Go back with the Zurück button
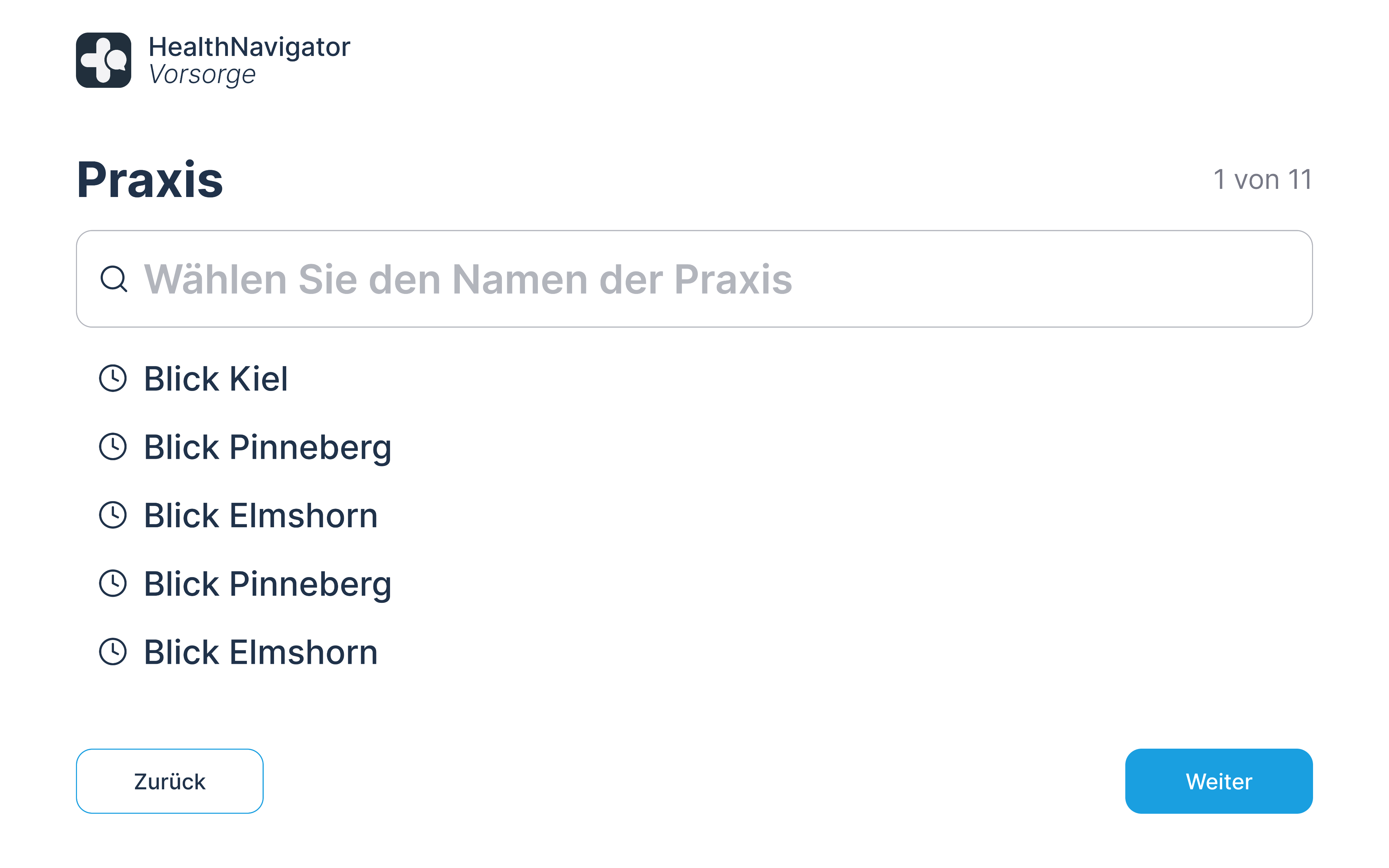The image size is (1389, 868). [169, 781]
